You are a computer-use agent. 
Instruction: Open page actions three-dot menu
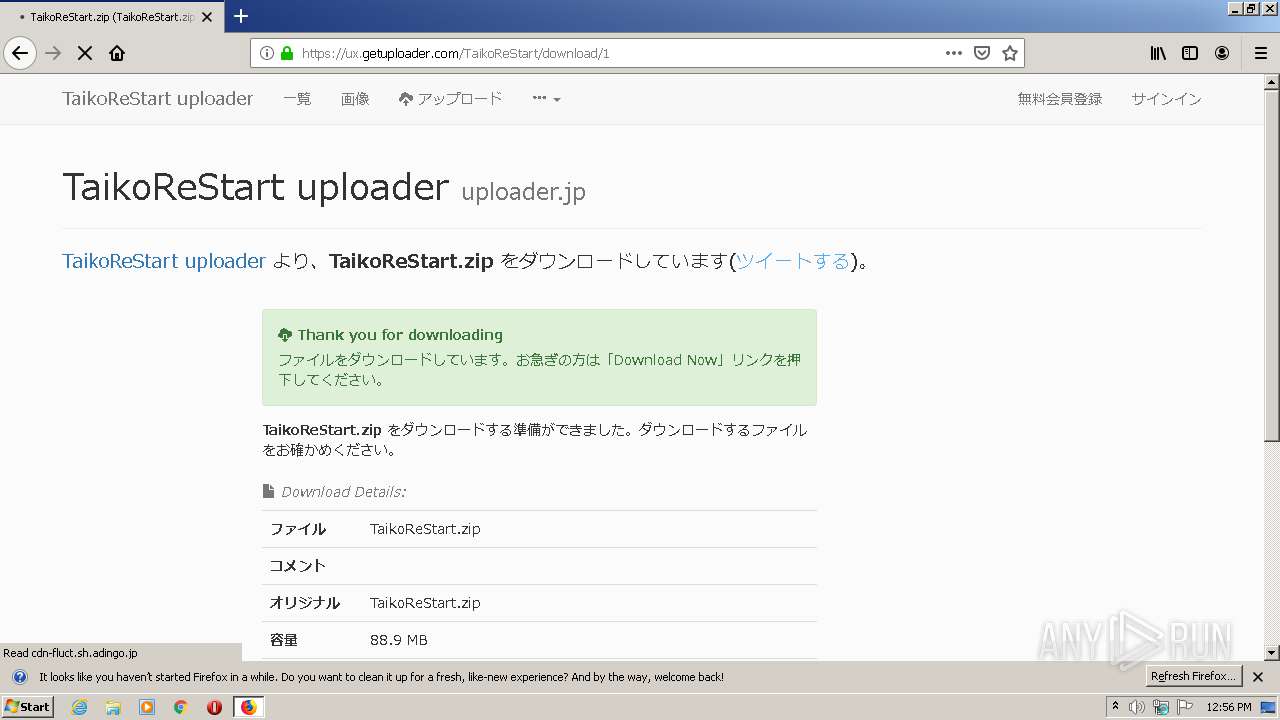(x=954, y=53)
